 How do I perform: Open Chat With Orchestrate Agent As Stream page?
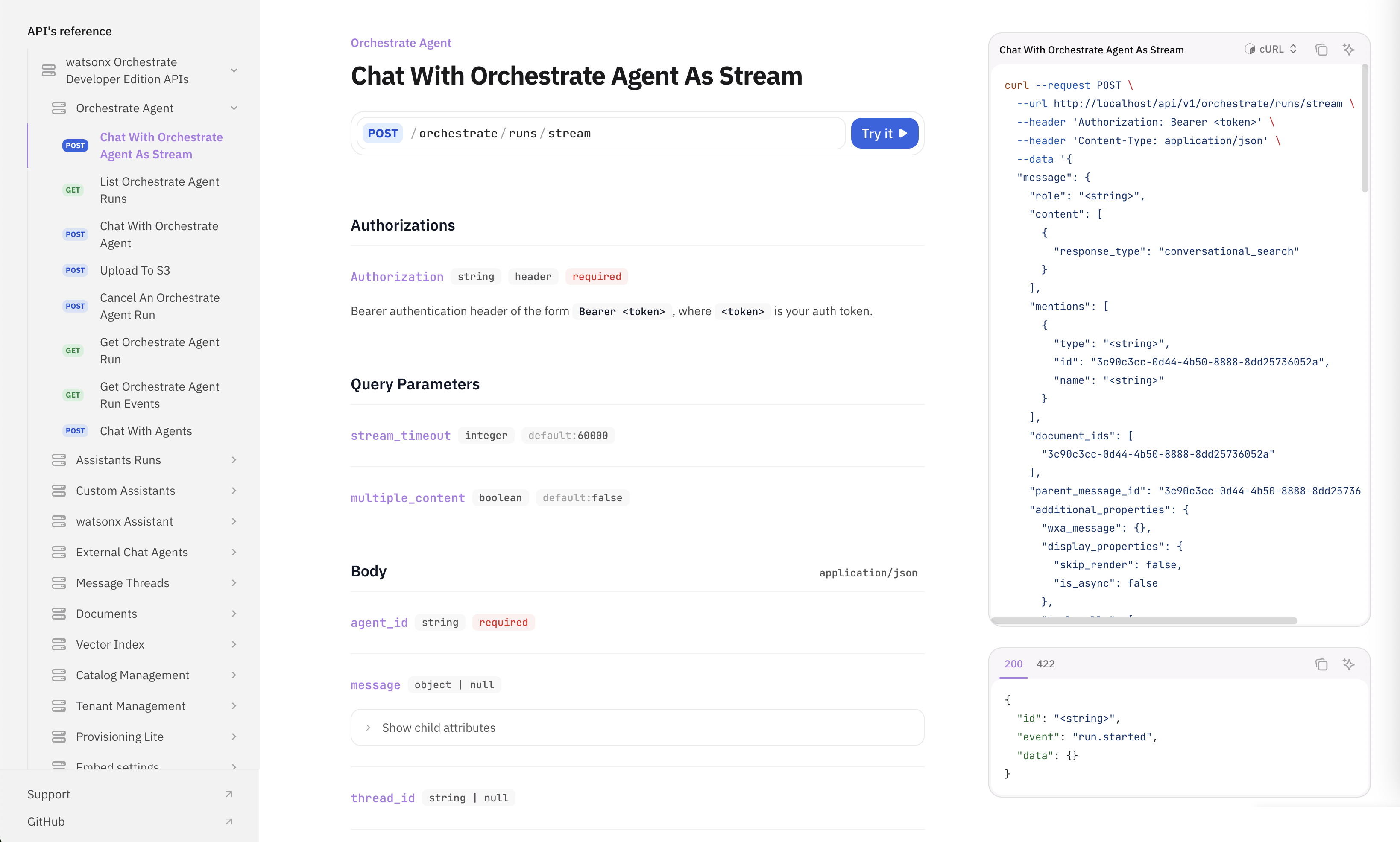[161, 146]
